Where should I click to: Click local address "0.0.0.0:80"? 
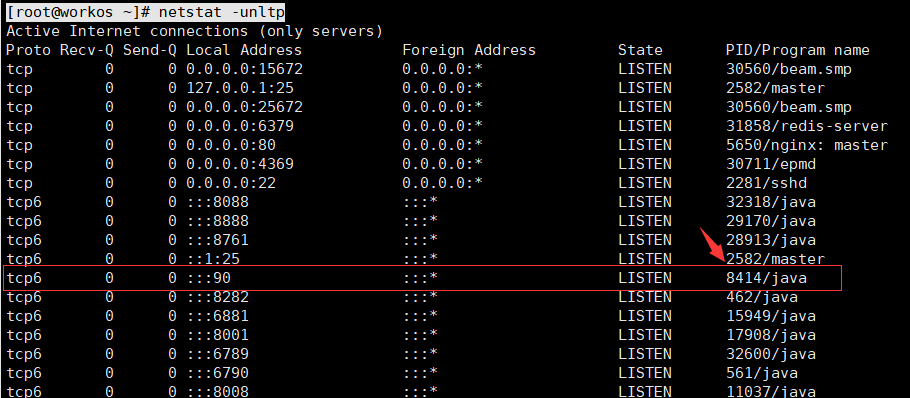point(231,145)
